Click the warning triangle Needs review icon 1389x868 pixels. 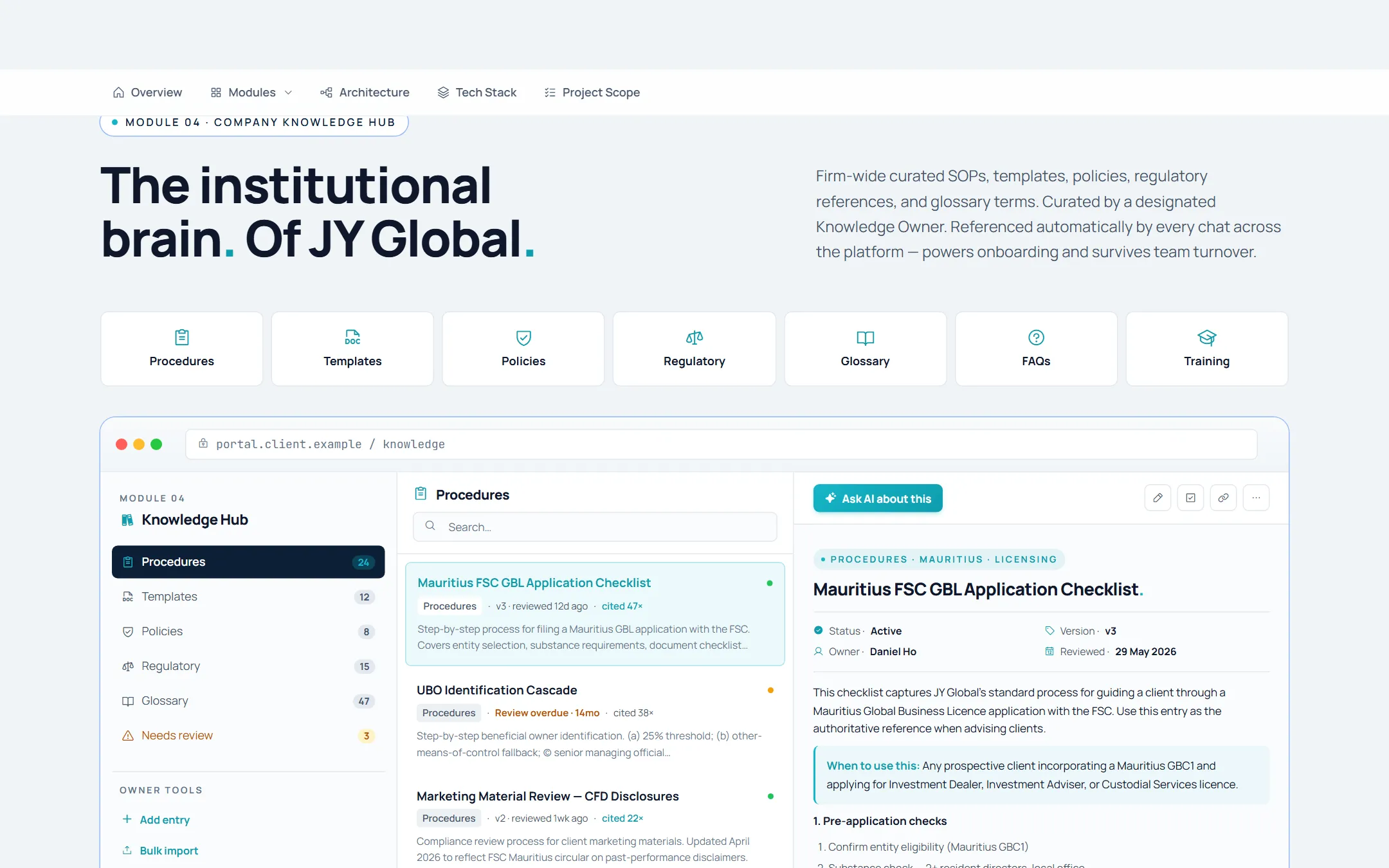[128, 736]
